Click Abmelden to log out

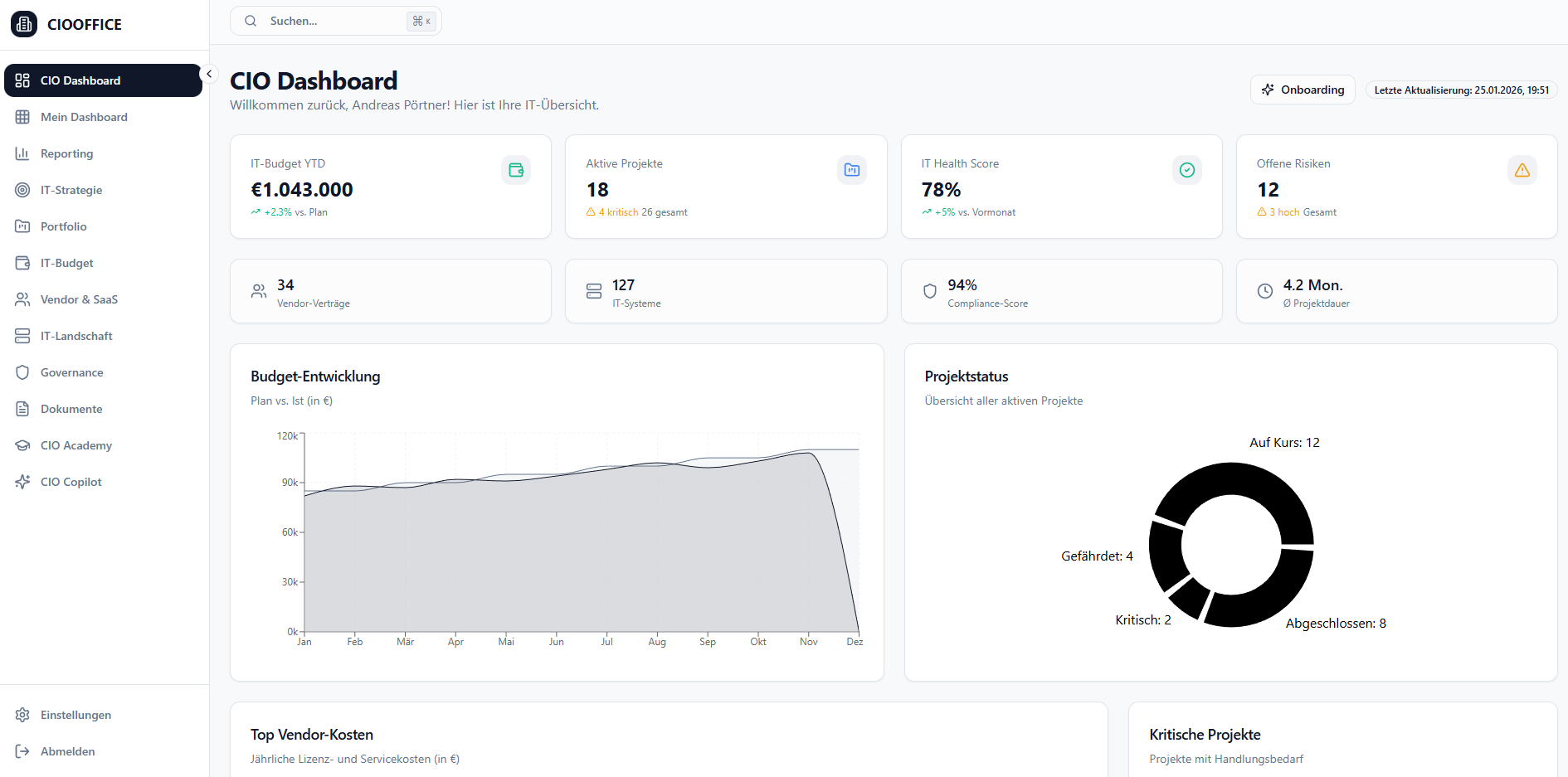(67, 751)
